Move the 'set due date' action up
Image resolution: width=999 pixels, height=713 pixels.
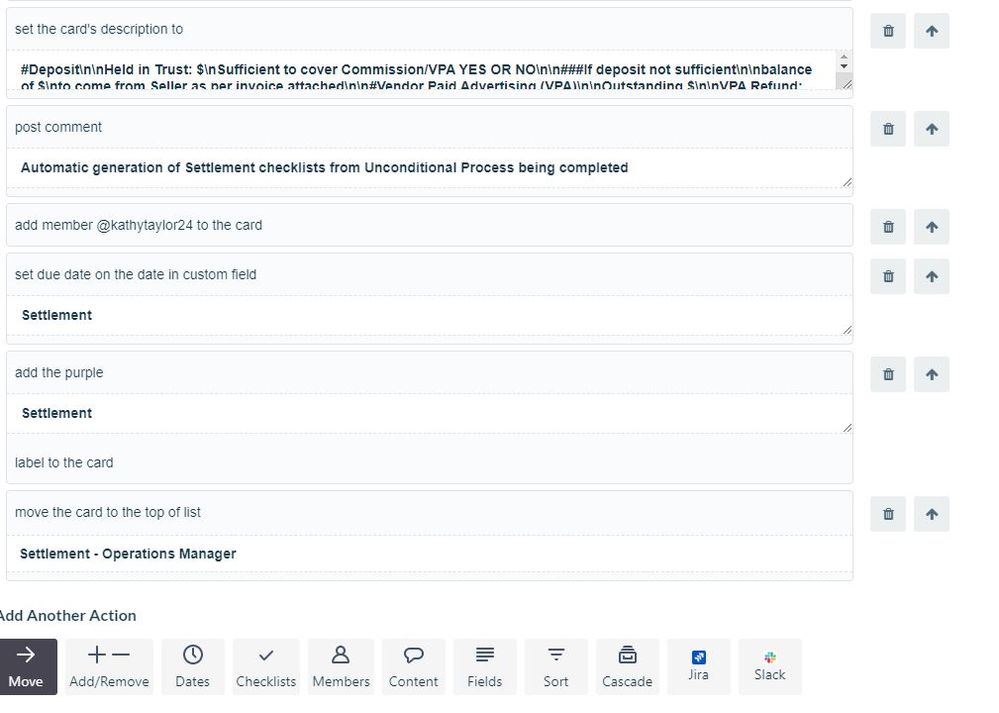coord(931,276)
